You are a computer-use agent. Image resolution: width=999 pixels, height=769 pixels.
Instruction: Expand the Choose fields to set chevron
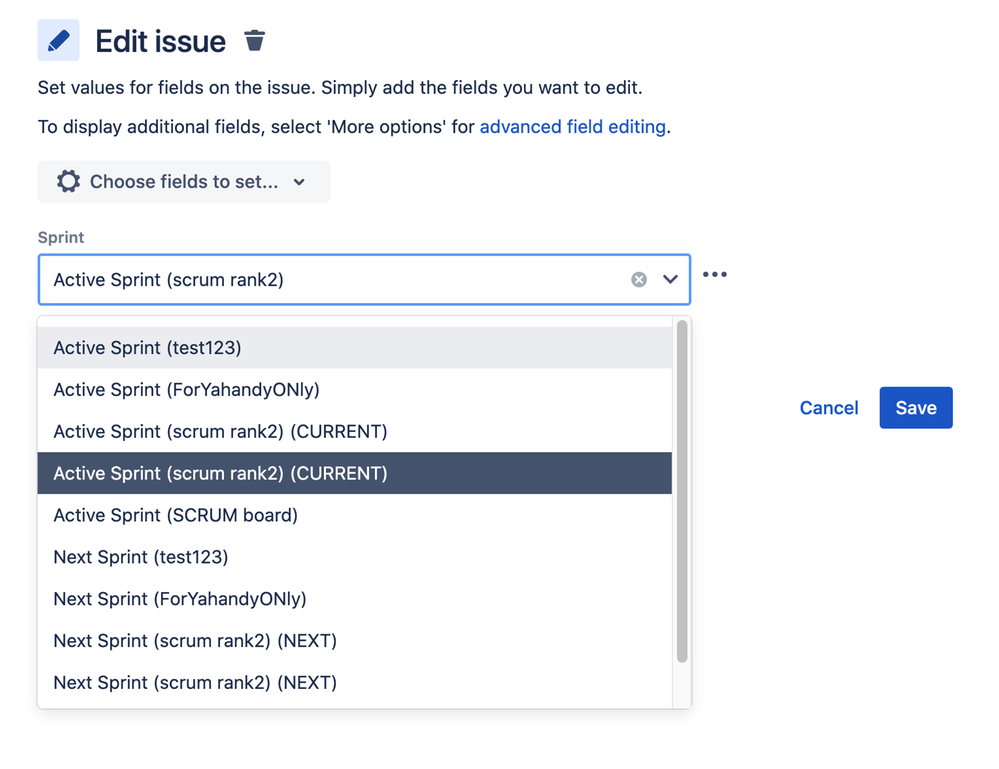(299, 182)
